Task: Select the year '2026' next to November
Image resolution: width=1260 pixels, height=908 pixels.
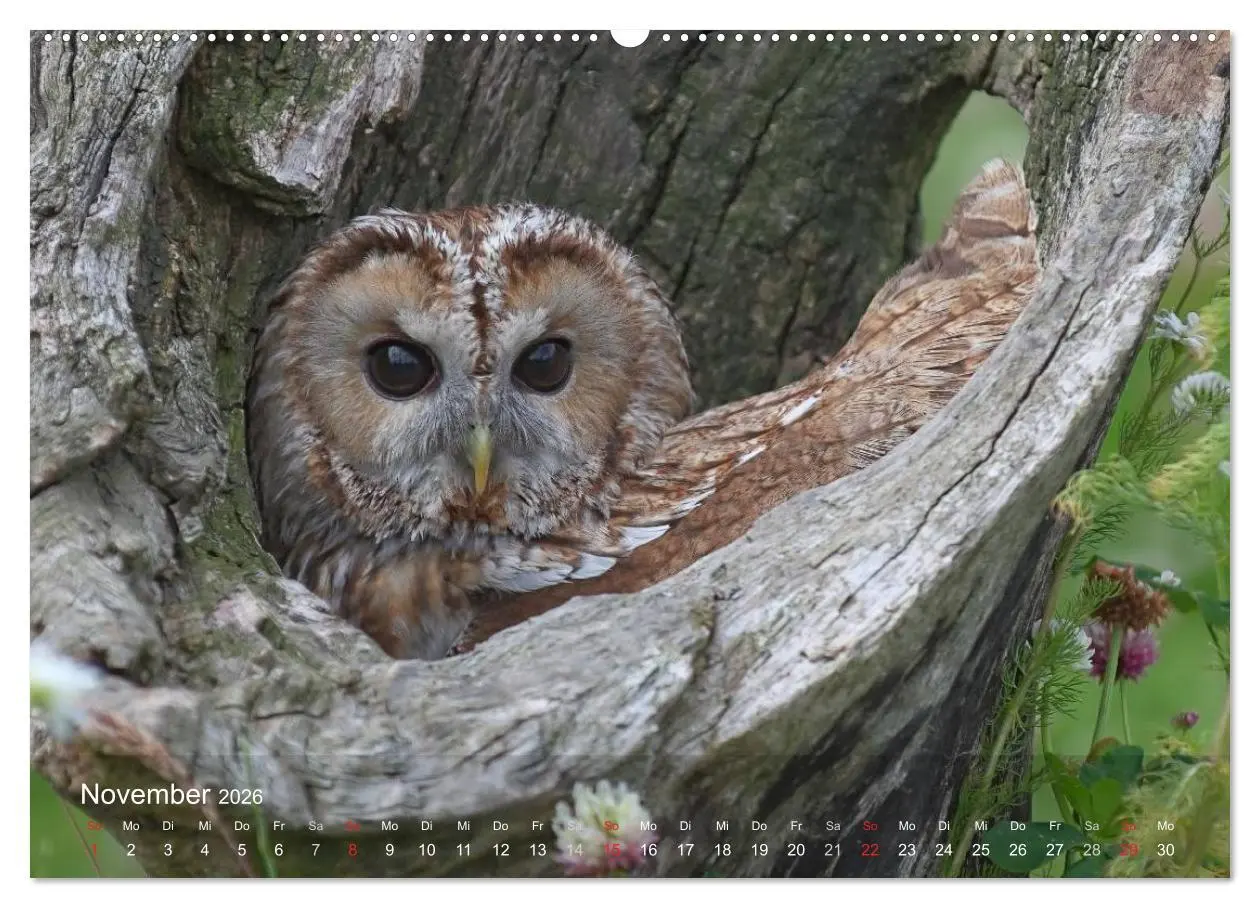Action: 243,797
